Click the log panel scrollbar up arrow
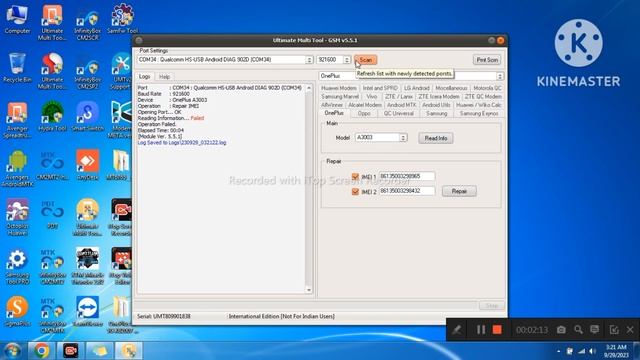This screenshot has height=360, width=640. point(309,88)
